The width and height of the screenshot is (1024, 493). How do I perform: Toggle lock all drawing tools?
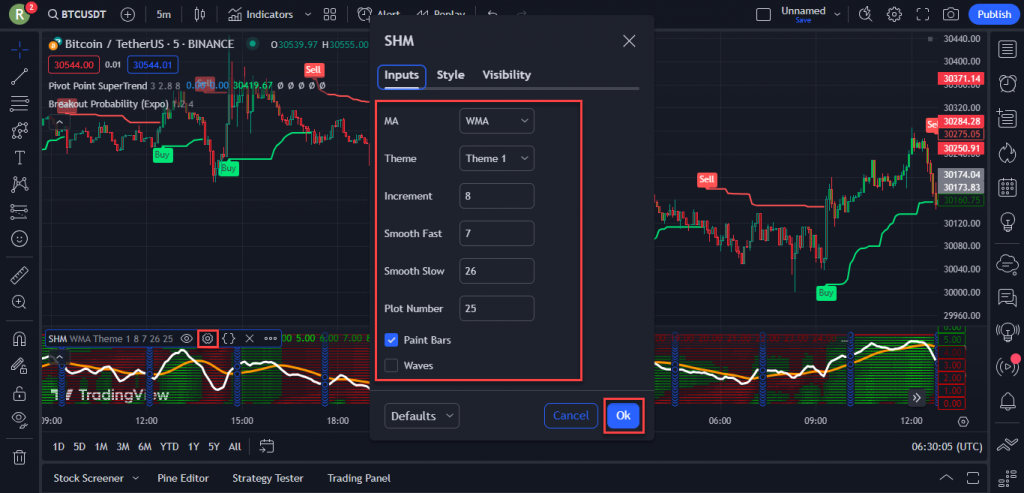coord(20,393)
